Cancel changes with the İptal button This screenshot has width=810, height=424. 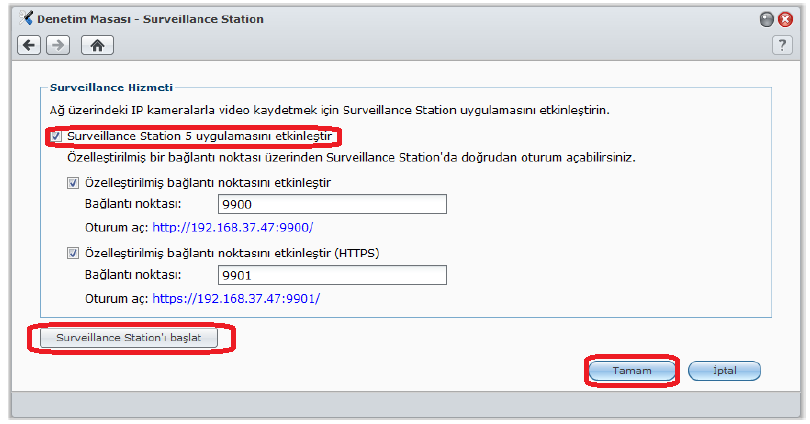[724, 370]
